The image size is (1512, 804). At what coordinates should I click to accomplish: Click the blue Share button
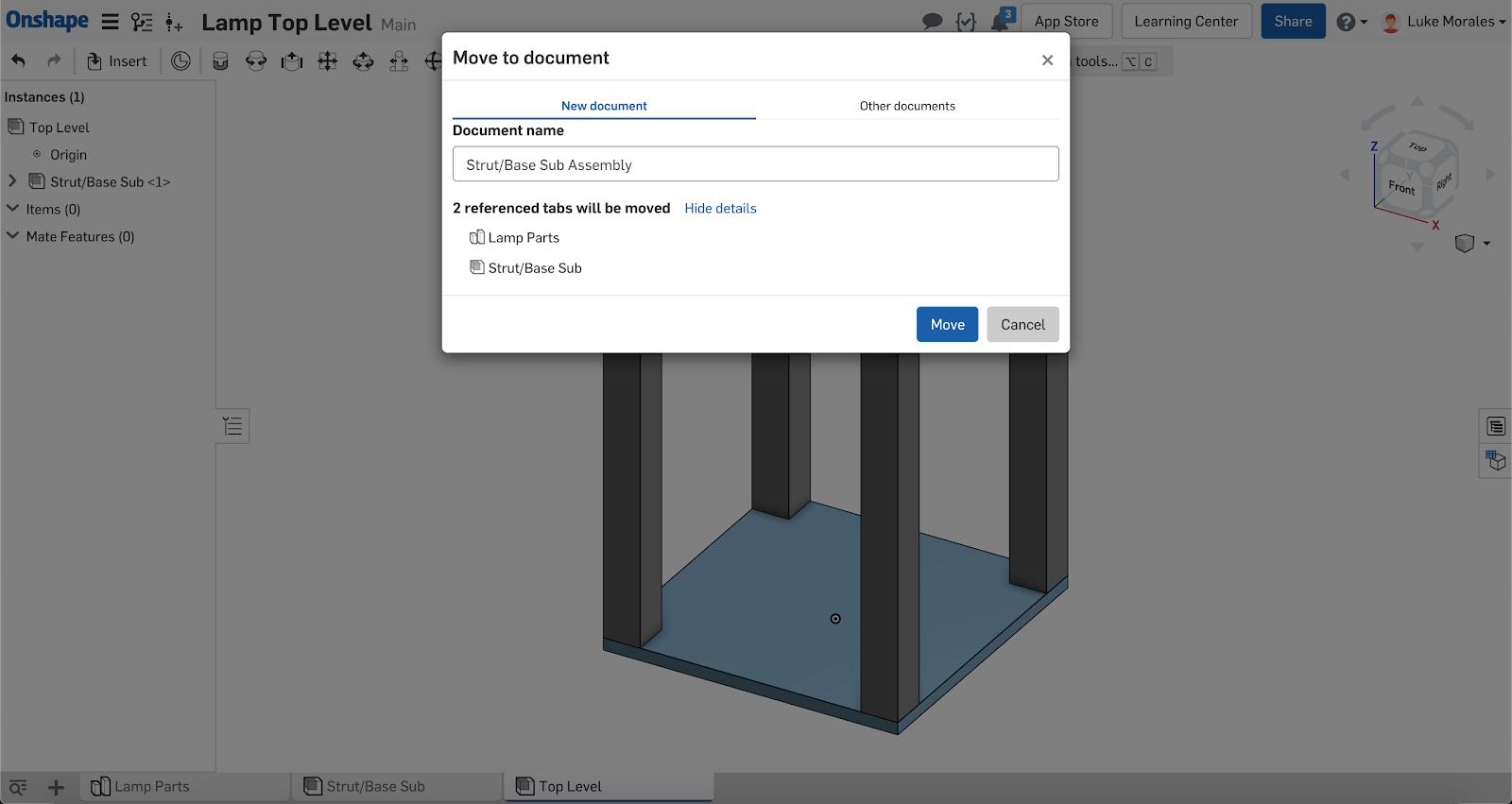pos(1292,21)
